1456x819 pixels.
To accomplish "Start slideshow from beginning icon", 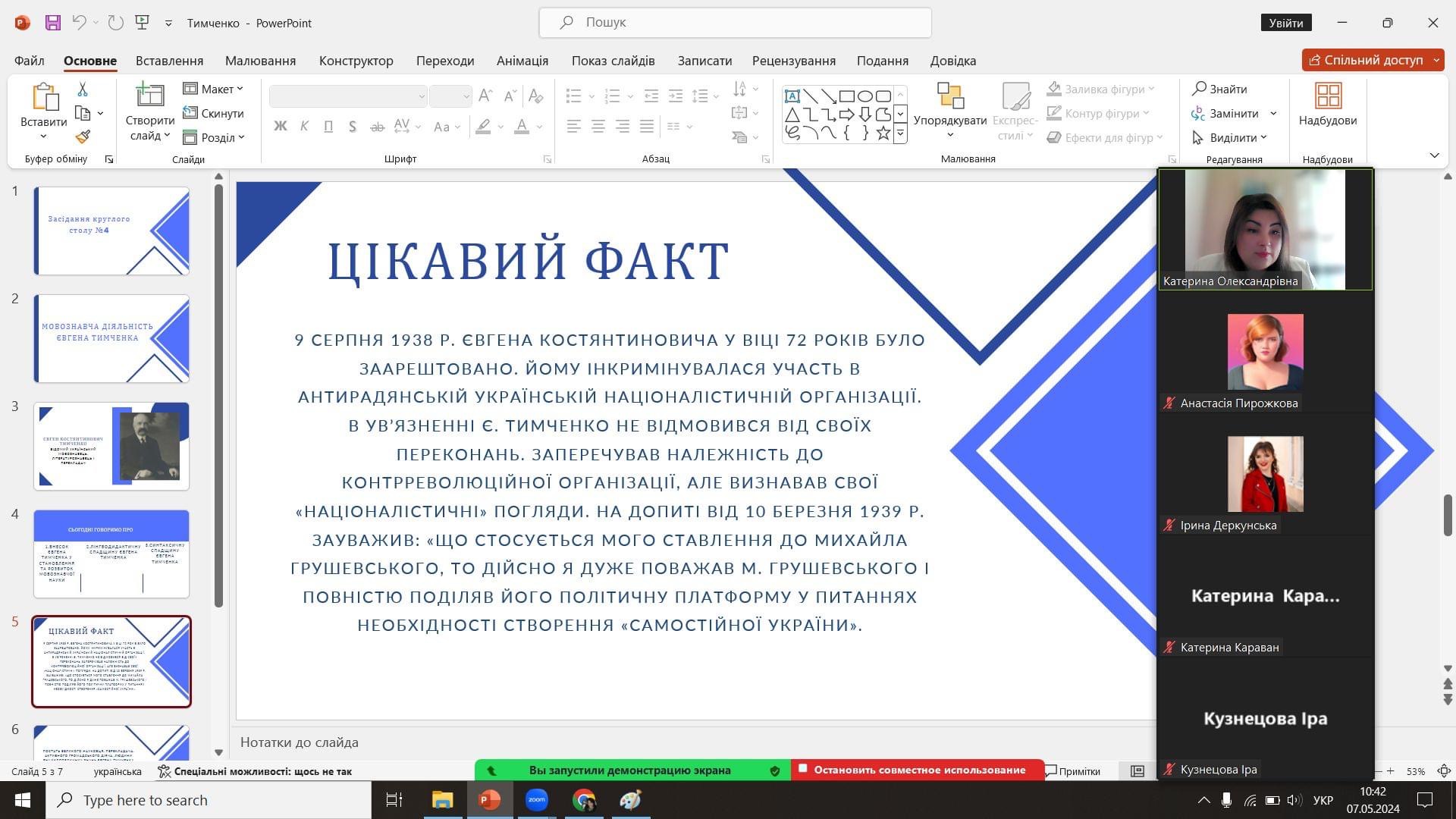I will click(x=143, y=23).
